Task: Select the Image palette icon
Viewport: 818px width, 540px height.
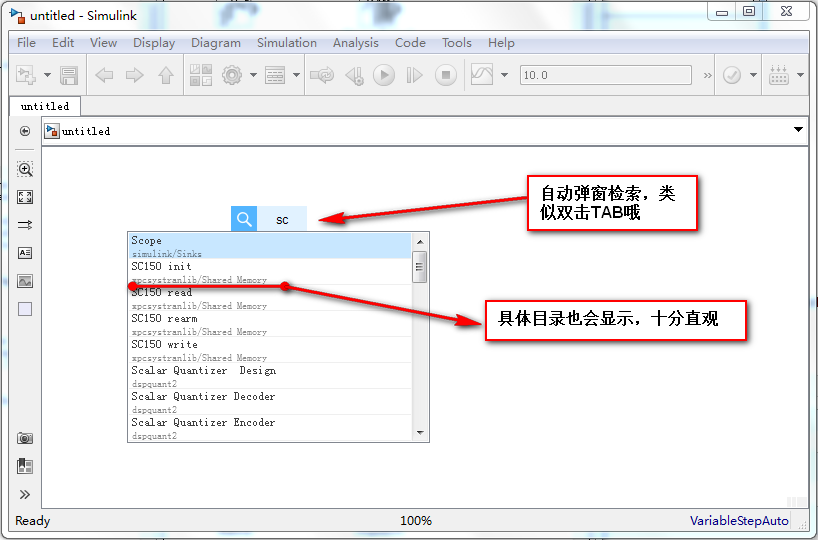Action: coord(25,282)
